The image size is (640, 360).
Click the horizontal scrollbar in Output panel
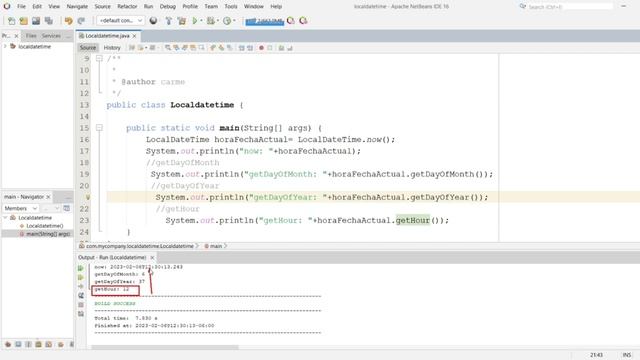165,347
